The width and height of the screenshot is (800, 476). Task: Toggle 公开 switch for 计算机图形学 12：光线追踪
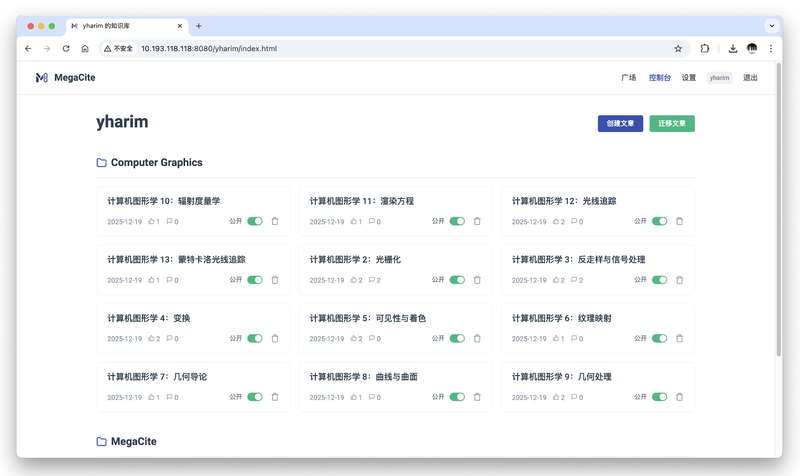click(660, 221)
